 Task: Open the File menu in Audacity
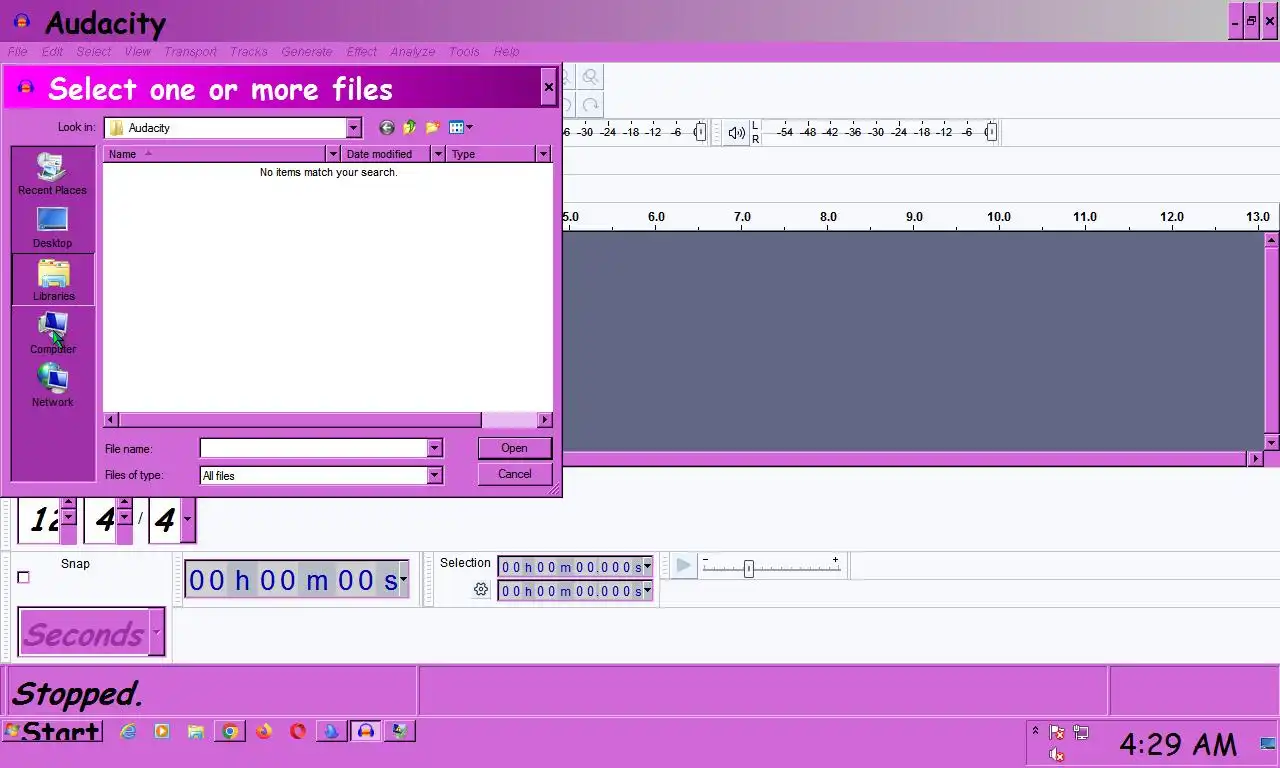pyautogui.click(x=18, y=52)
